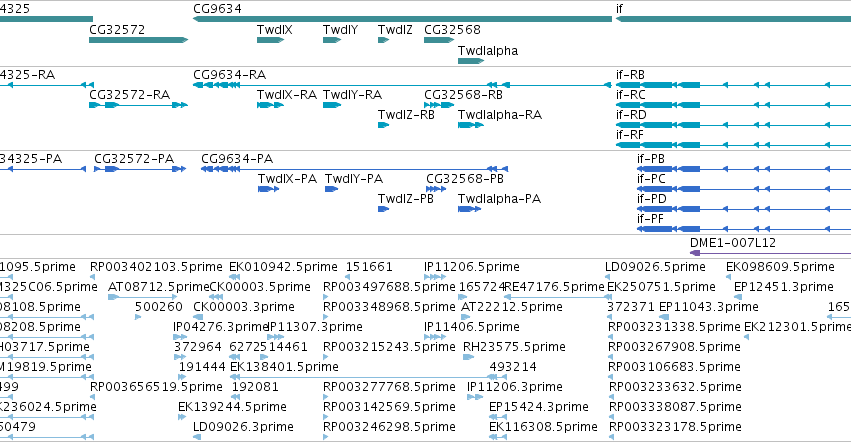The image size is (851, 442).
Task: Open EST CK00003.5prime
Action: 260,287
